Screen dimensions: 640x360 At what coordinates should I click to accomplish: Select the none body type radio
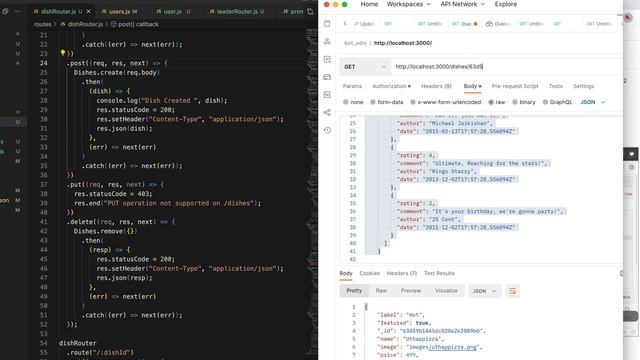pyautogui.click(x=346, y=102)
